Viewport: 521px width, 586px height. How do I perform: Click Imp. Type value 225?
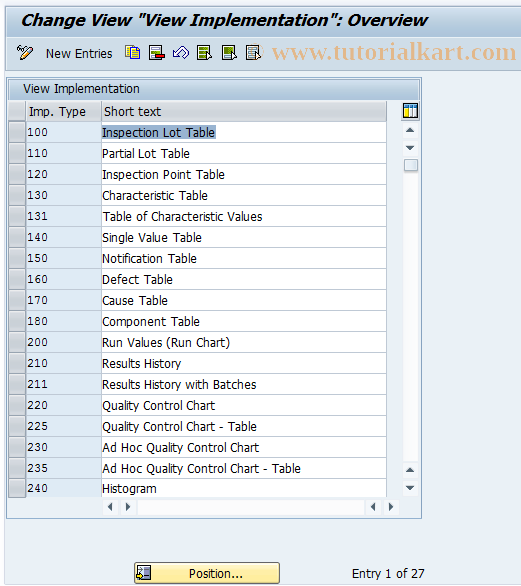(64, 426)
